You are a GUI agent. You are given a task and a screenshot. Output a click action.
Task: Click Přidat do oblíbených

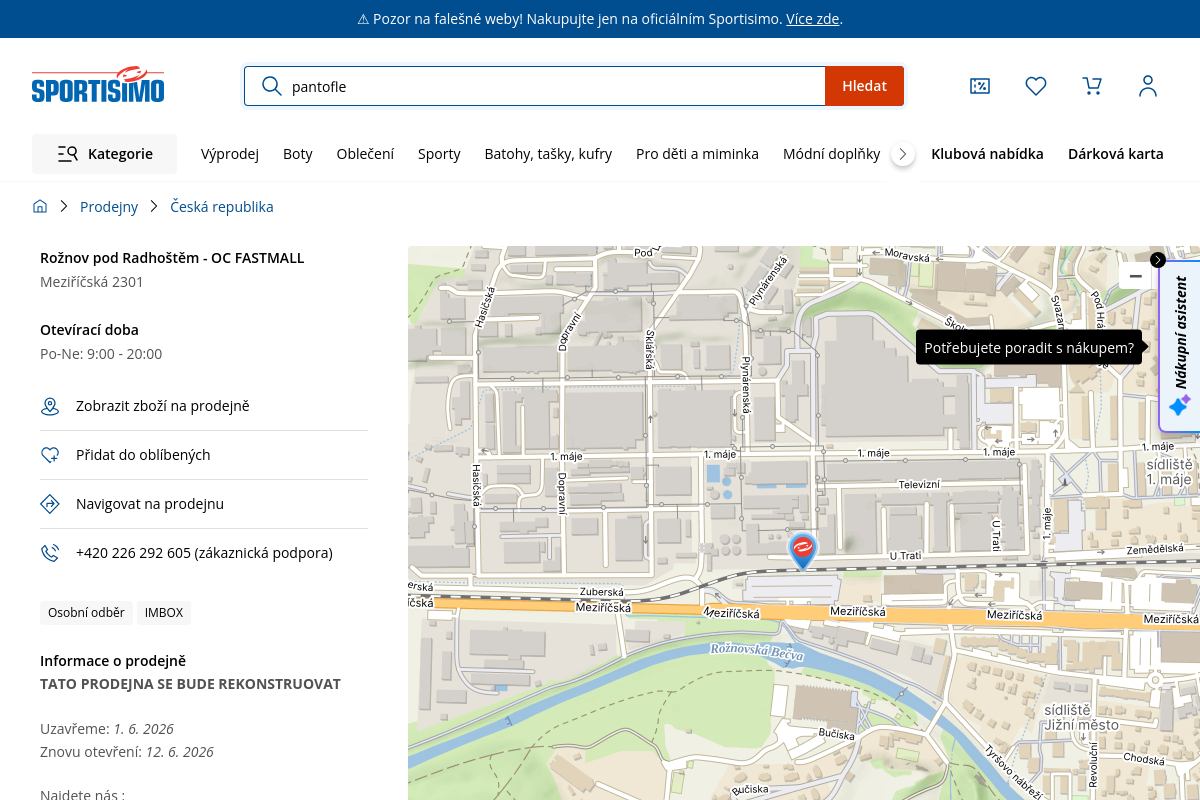(x=143, y=455)
